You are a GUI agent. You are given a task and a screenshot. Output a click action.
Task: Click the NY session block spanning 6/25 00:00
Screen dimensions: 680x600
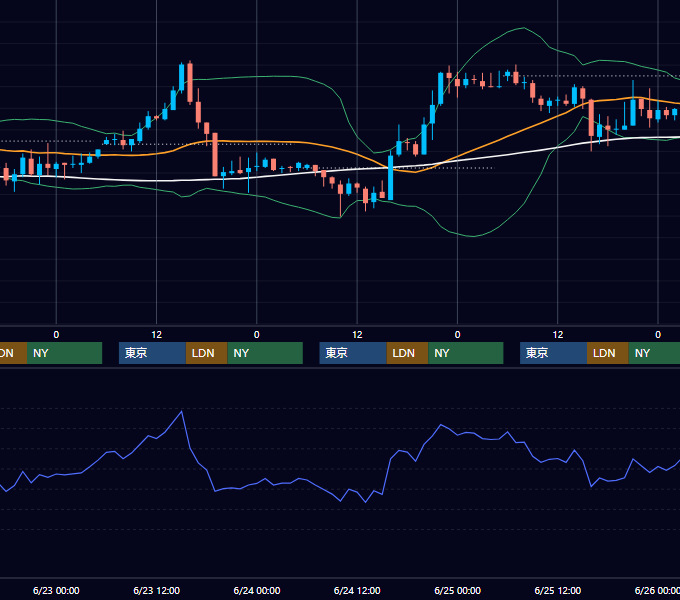point(466,353)
